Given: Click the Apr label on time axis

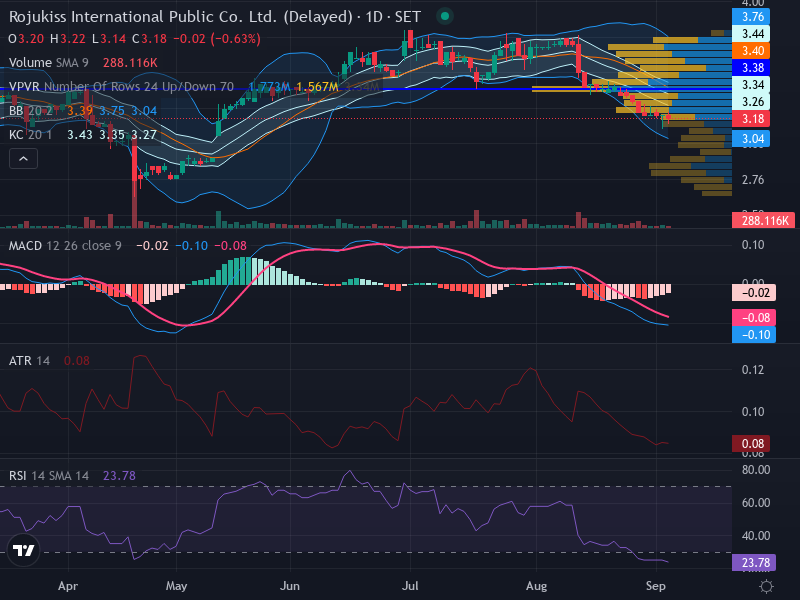Looking at the screenshot, I should pos(68,586).
